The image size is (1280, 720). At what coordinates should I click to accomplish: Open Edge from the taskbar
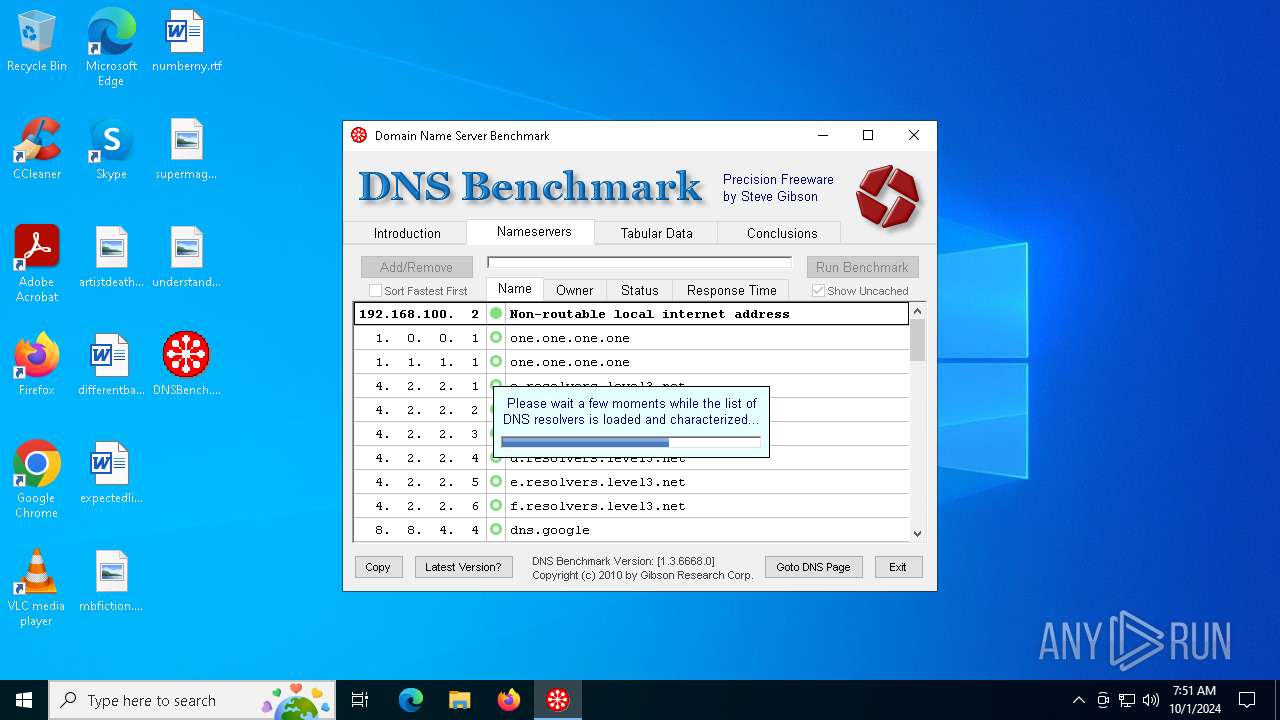coord(411,700)
